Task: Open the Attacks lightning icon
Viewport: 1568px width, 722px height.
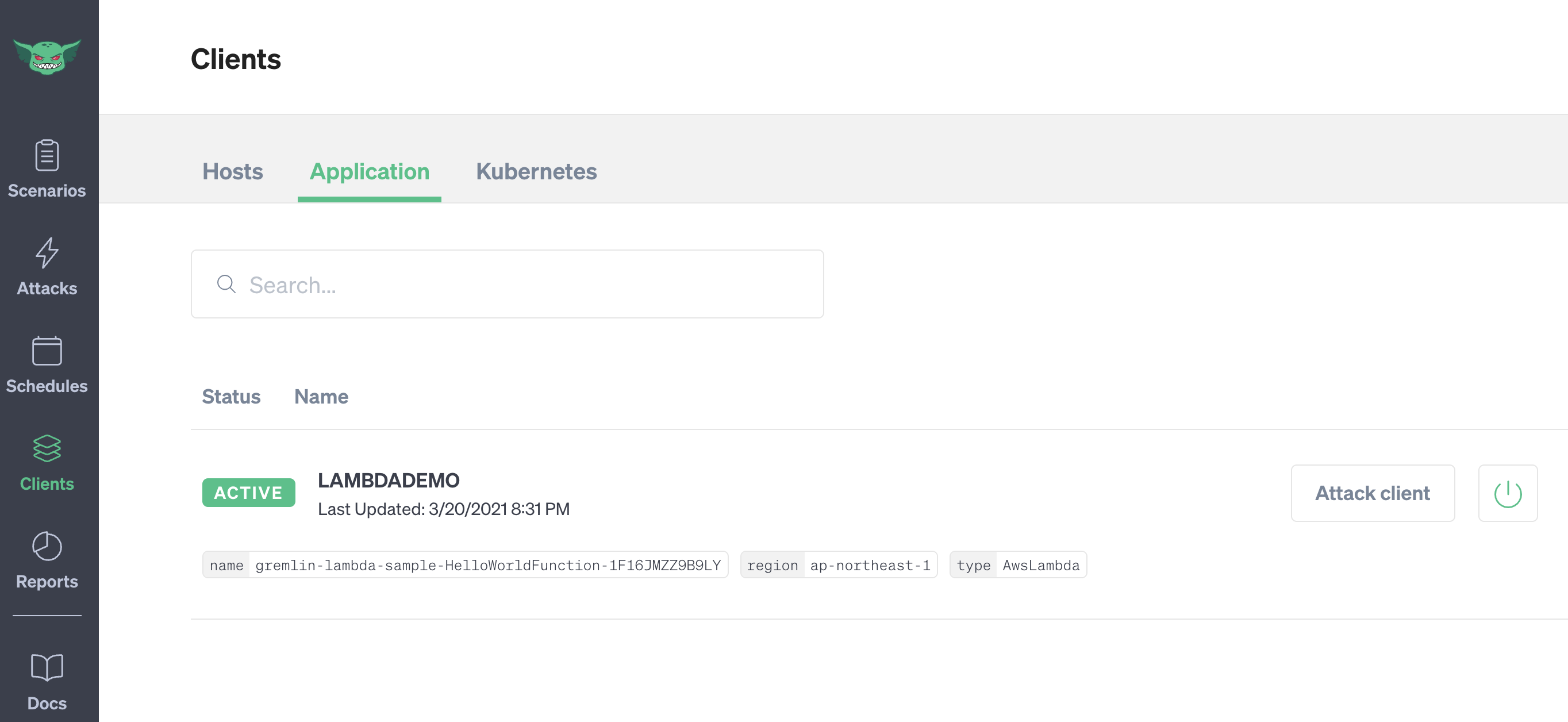Action: pos(47,252)
